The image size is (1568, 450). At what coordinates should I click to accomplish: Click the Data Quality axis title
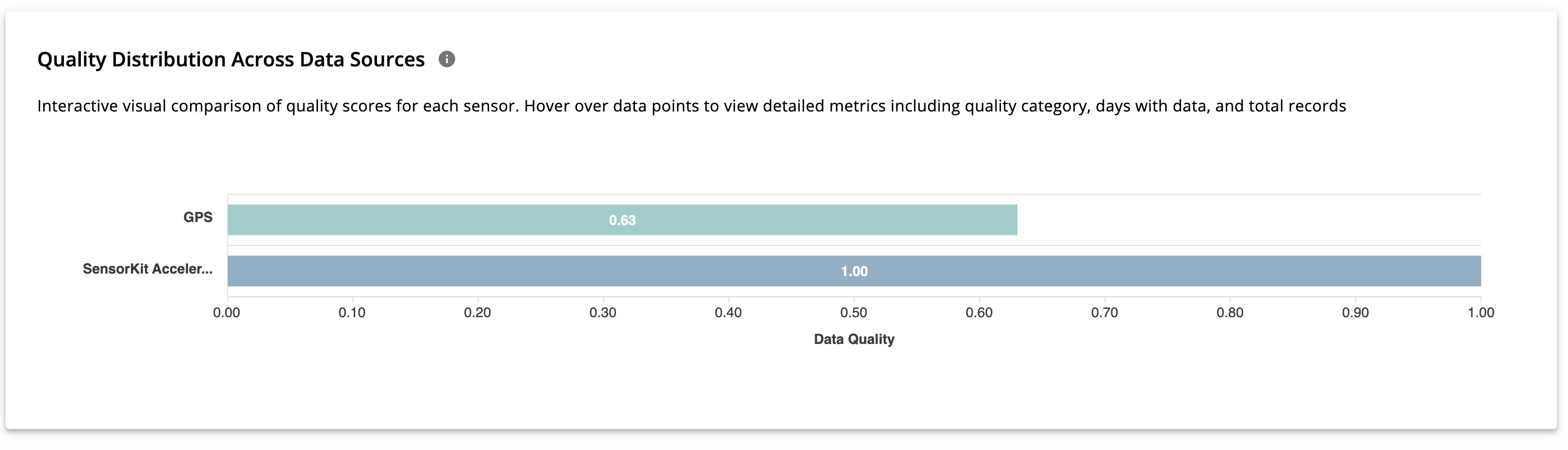pos(854,339)
